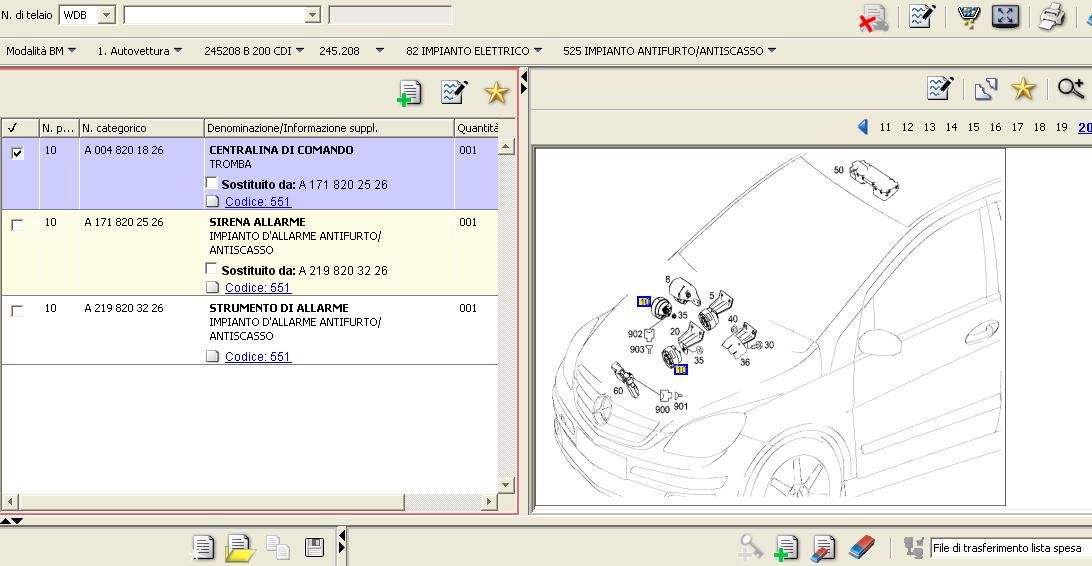Image resolution: width=1092 pixels, height=566 pixels.
Task: Click add document icon with green plus above list
Action: 409,93
